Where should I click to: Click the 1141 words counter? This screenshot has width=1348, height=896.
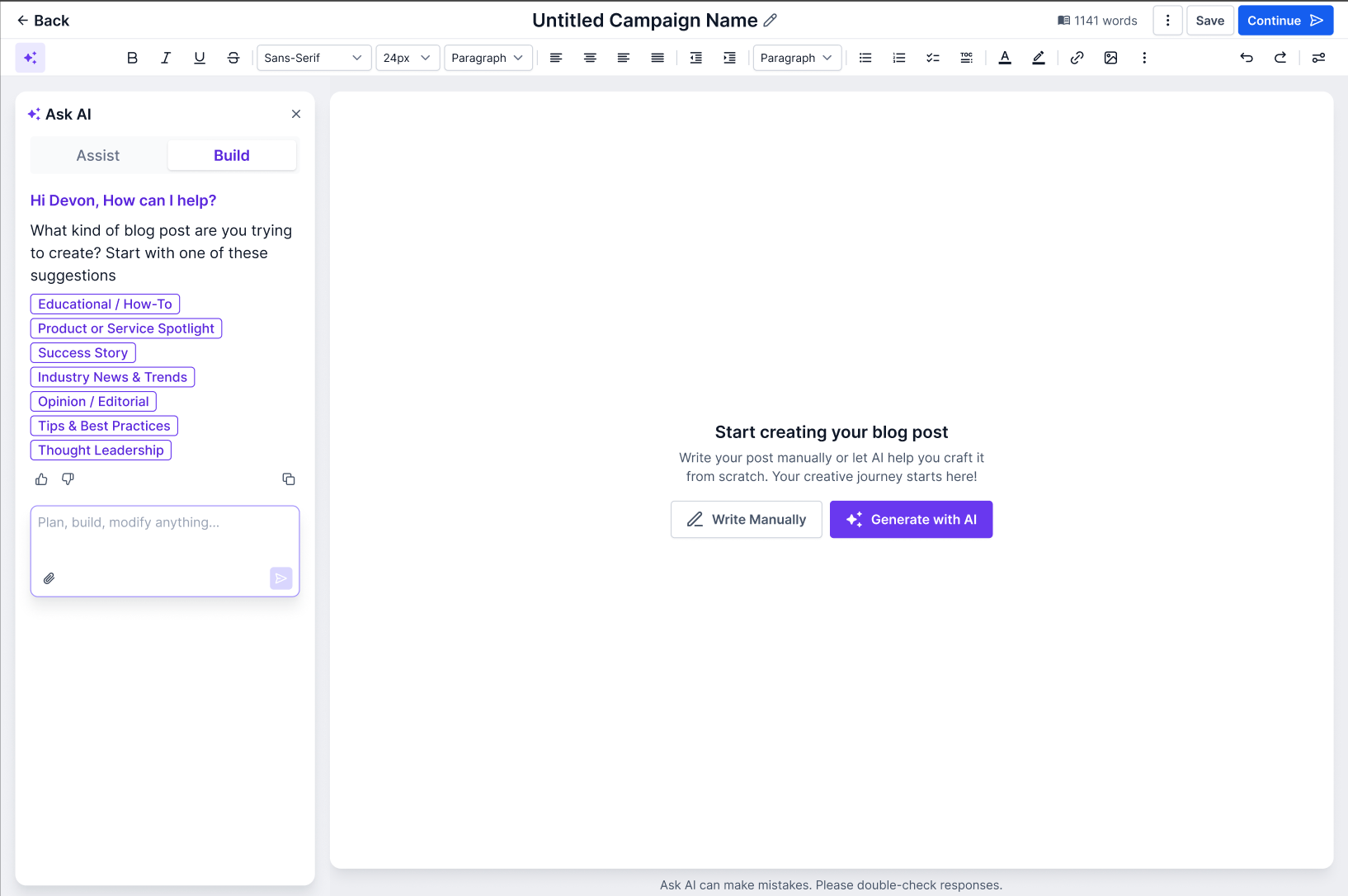(1097, 21)
